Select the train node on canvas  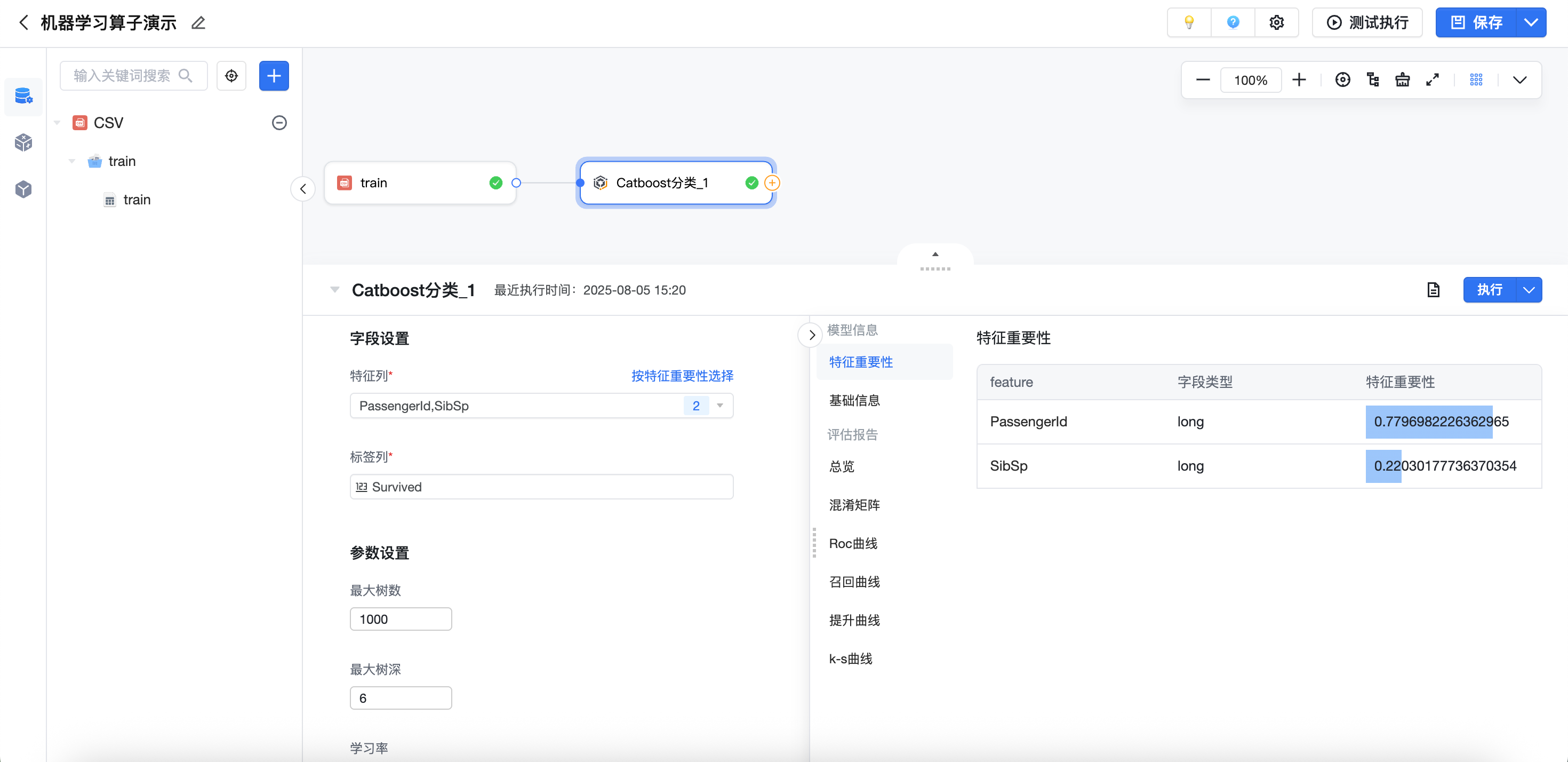(x=420, y=182)
